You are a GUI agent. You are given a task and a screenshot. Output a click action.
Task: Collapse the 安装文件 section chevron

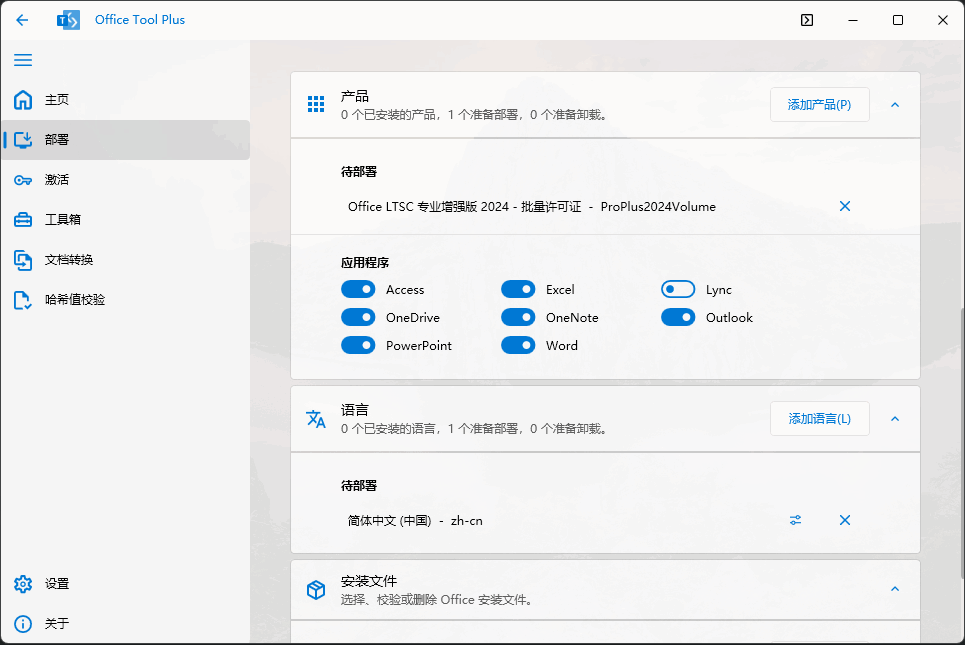pyautogui.click(x=894, y=589)
